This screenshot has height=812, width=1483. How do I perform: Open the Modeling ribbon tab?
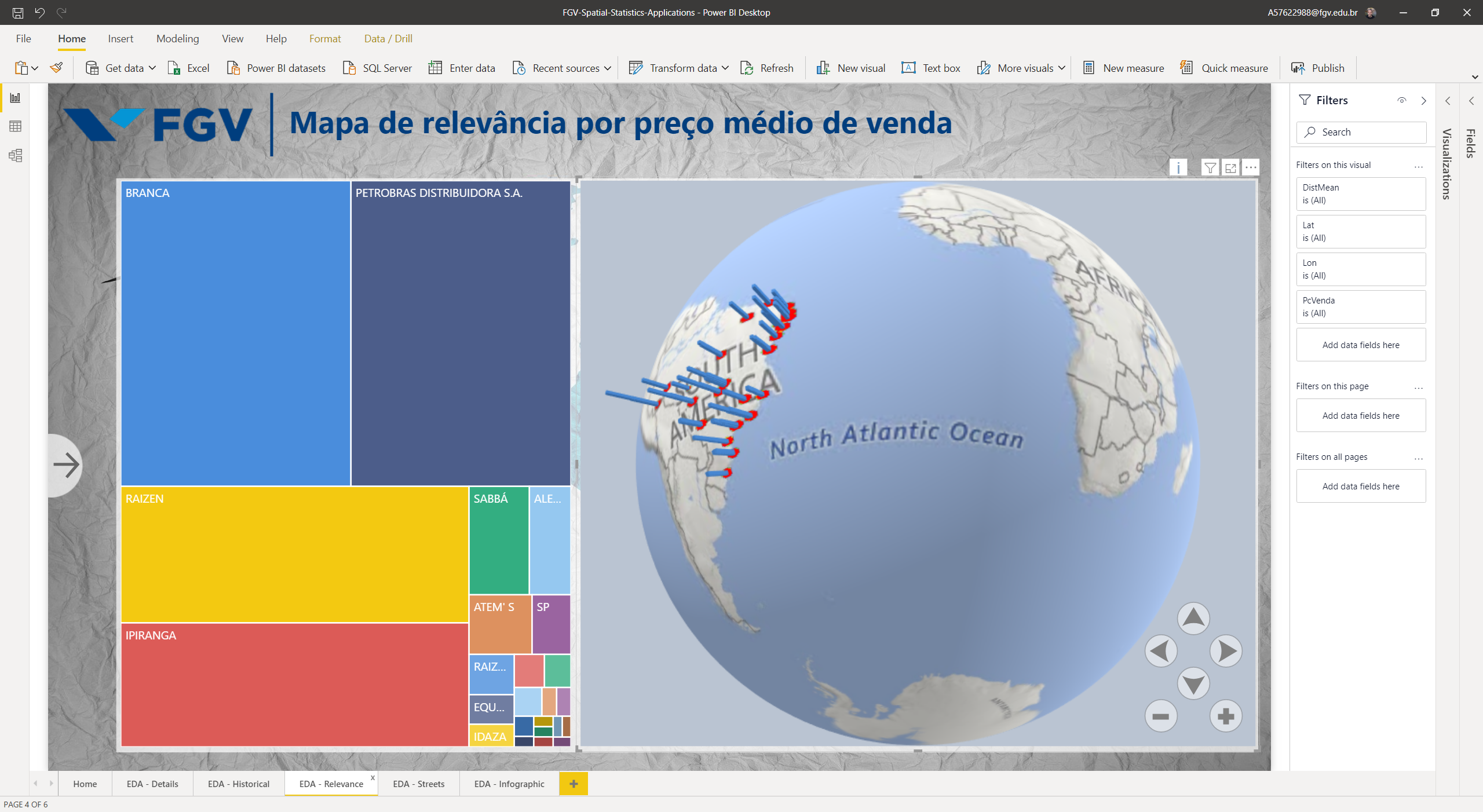pyautogui.click(x=177, y=39)
